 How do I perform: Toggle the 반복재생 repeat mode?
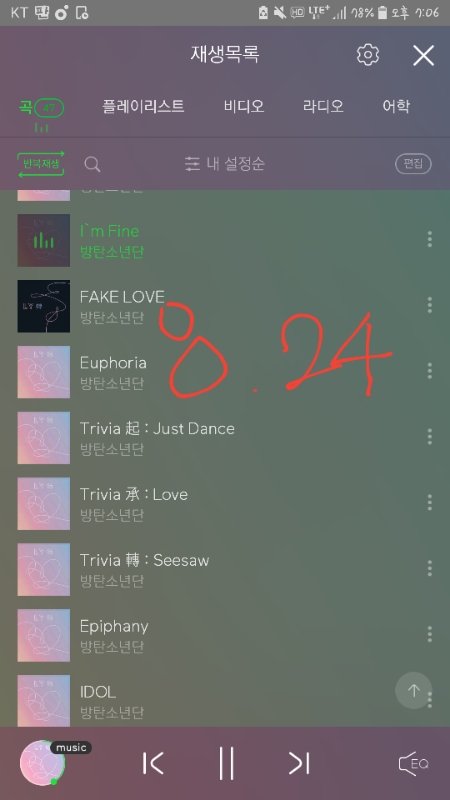pos(41,164)
